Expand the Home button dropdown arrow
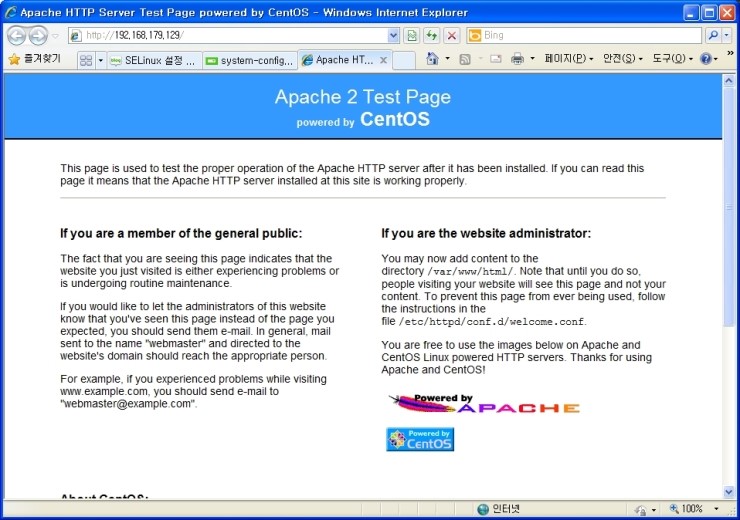Viewport: 740px width, 520px height. click(x=447, y=59)
